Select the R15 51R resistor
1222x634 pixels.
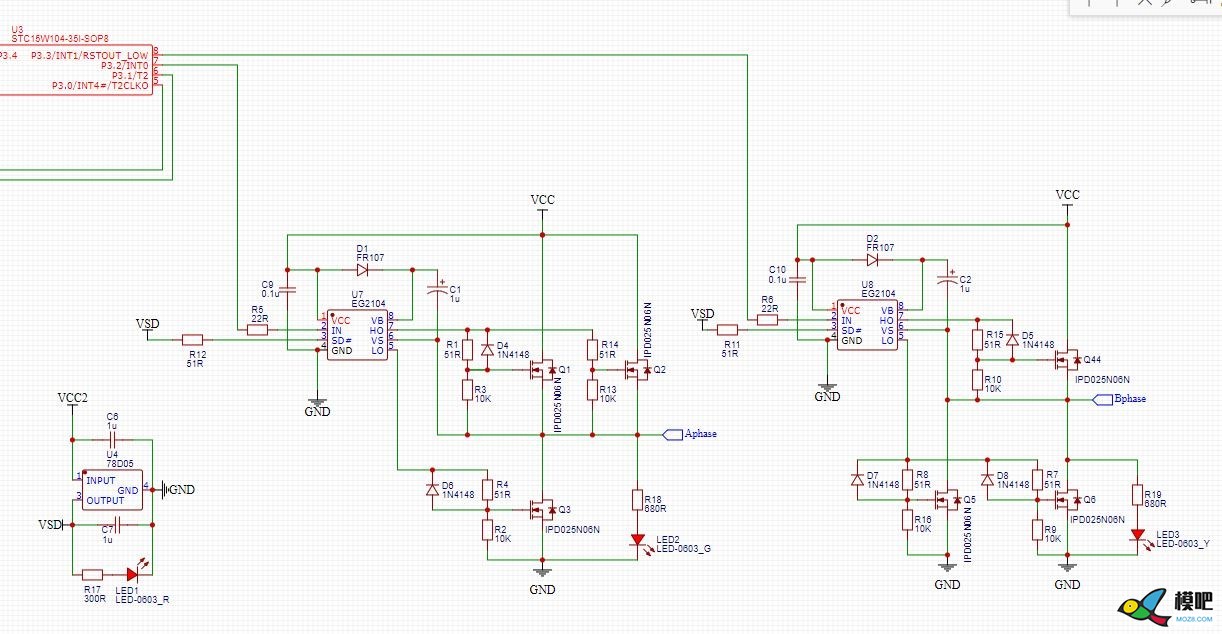[977, 340]
